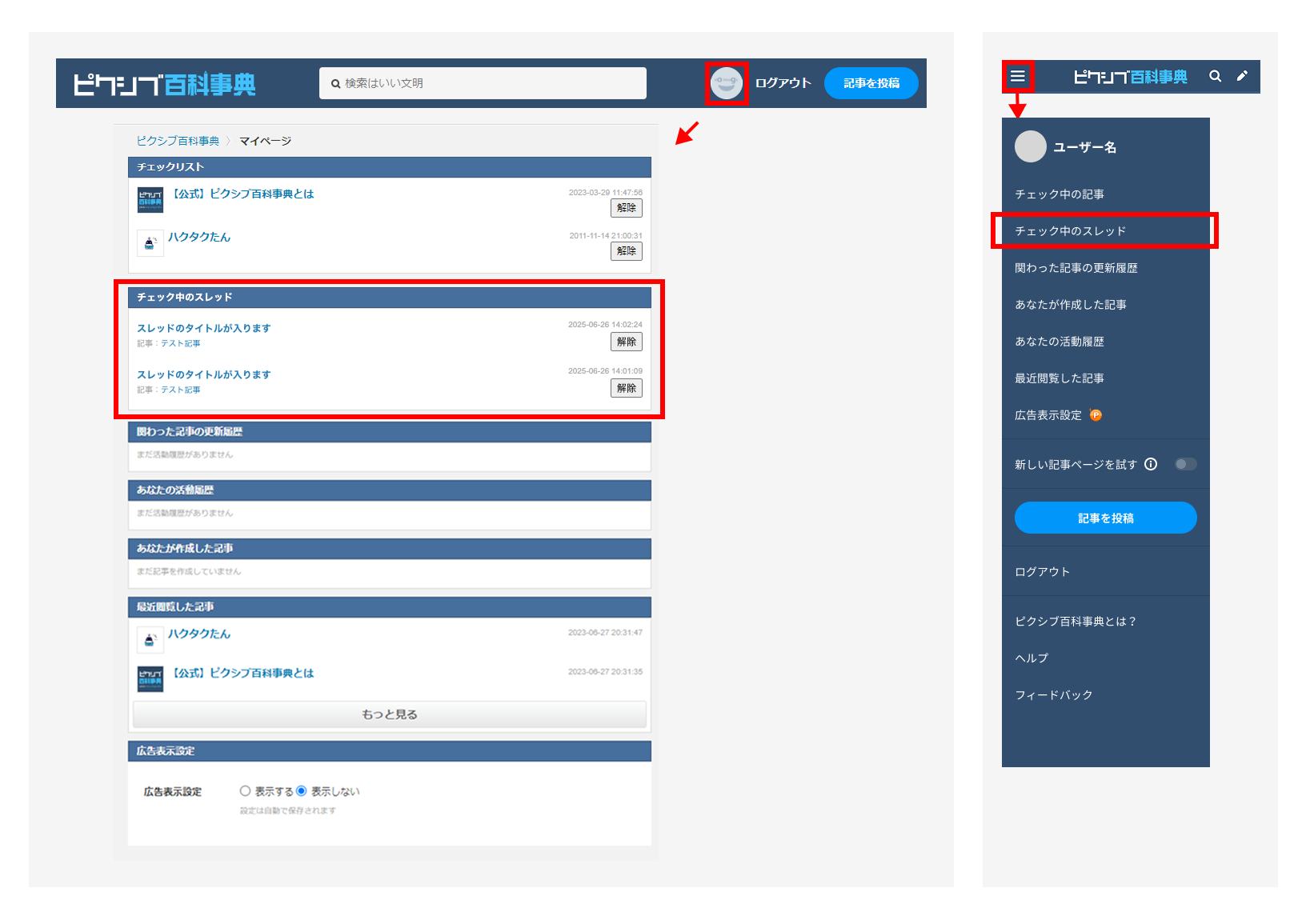Click the ログアウト link in desktop header
Screen dimensions: 1314x924
click(x=783, y=83)
